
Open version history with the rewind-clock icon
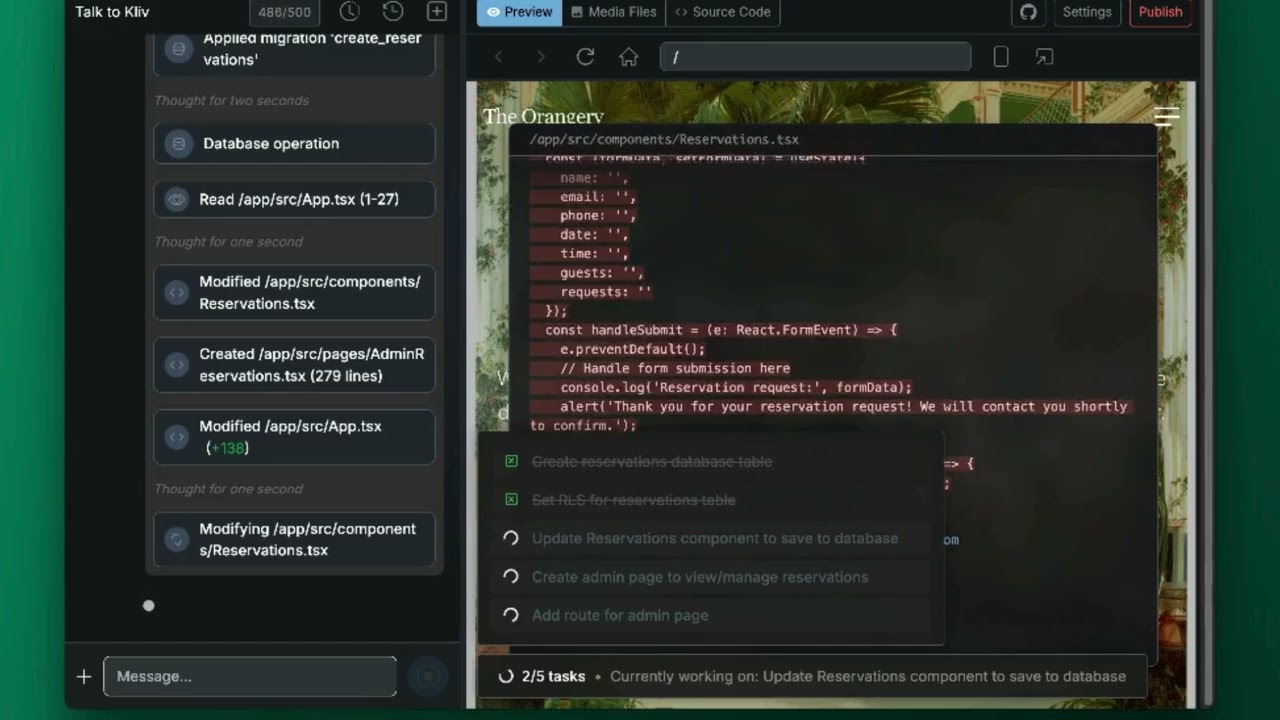pyautogui.click(x=393, y=12)
